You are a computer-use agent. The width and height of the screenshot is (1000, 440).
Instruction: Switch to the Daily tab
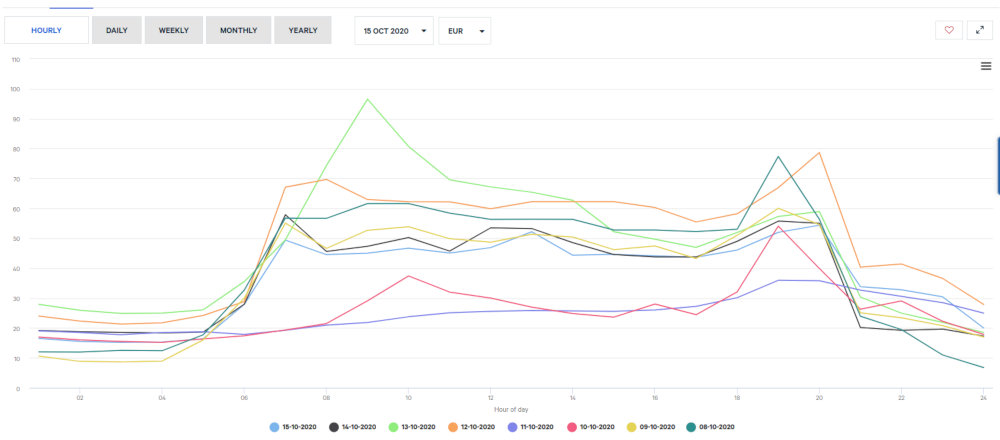tap(116, 30)
